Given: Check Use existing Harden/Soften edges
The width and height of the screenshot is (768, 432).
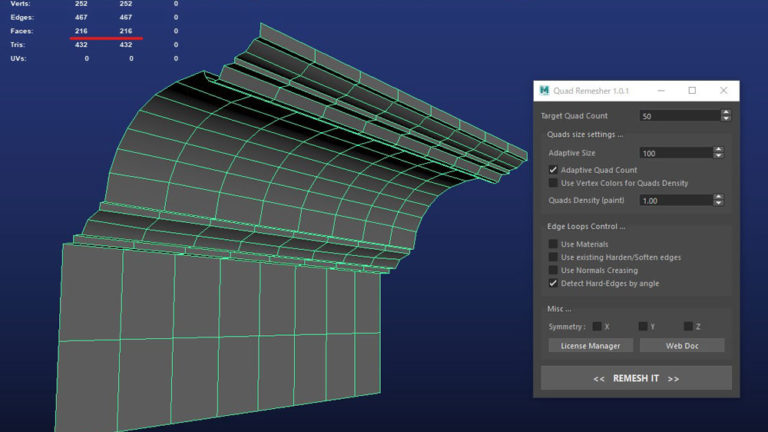Looking at the screenshot, I should [553, 257].
